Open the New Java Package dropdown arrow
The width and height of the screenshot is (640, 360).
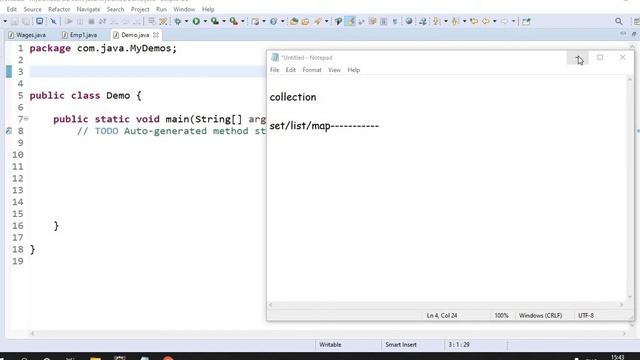(264, 21)
